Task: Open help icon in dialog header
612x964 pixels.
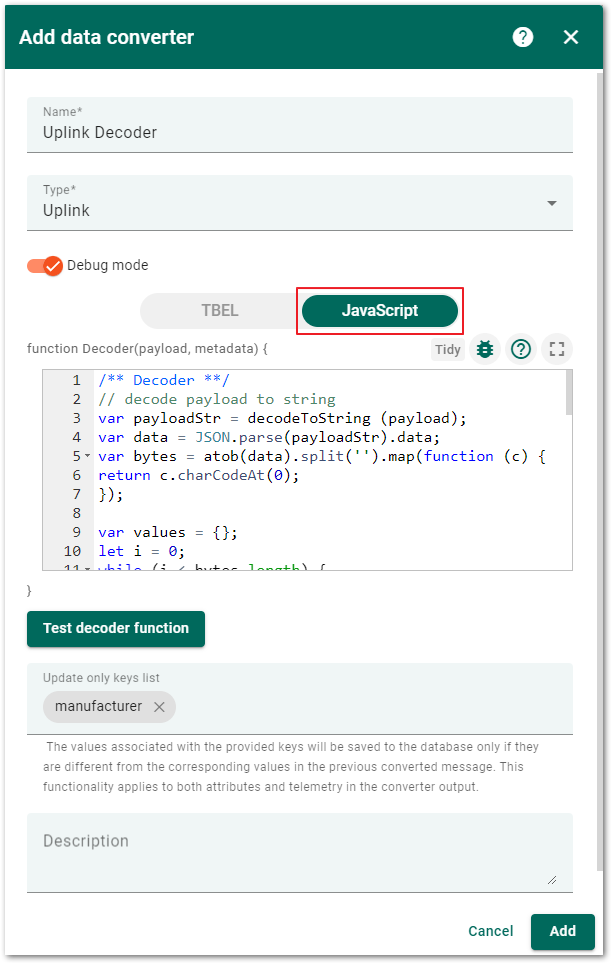Action: click(x=522, y=38)
